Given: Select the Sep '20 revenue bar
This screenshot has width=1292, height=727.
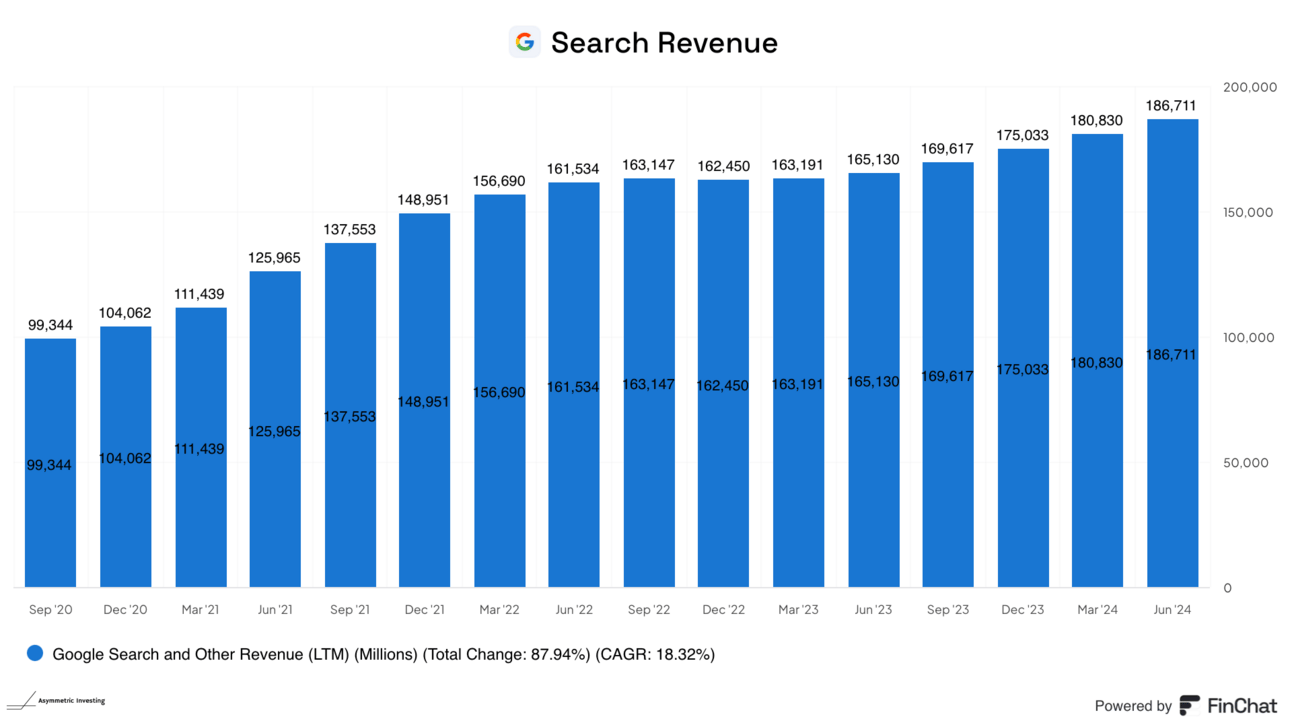Looking at the screenshot, I should tap(50, 463).
